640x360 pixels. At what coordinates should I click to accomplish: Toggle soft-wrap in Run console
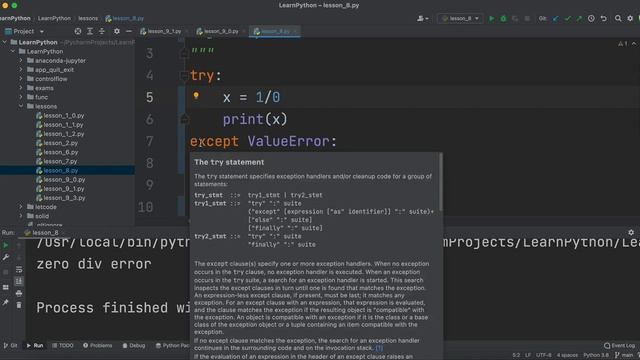[x=19, y=269]
